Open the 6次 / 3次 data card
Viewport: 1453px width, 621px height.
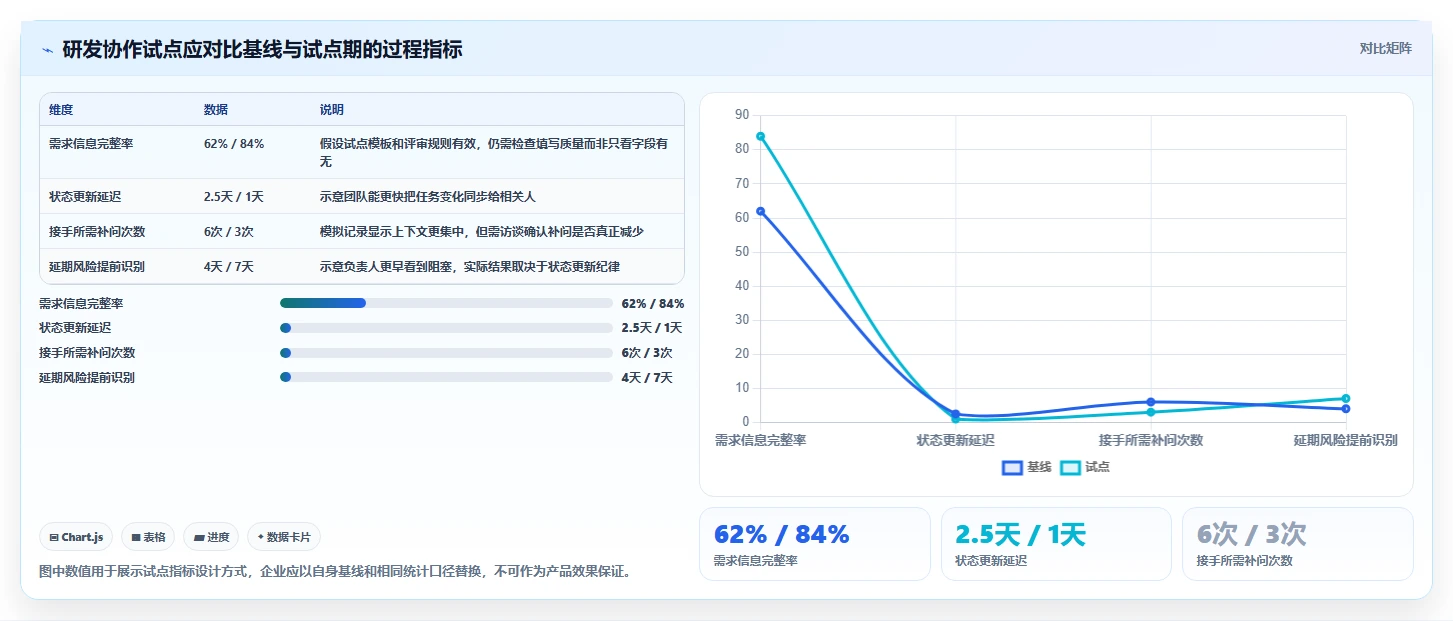tap(1298, 544)
